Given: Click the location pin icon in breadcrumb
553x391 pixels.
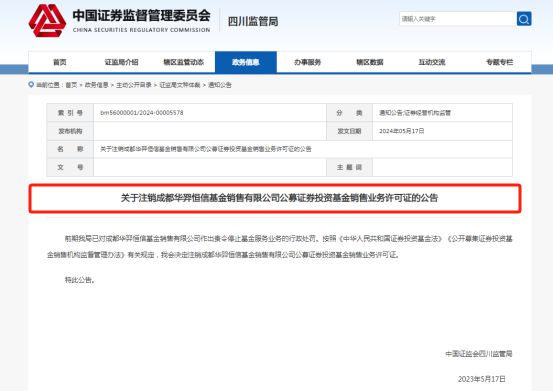Looking at the screenshot, I should tap(31, 85).
